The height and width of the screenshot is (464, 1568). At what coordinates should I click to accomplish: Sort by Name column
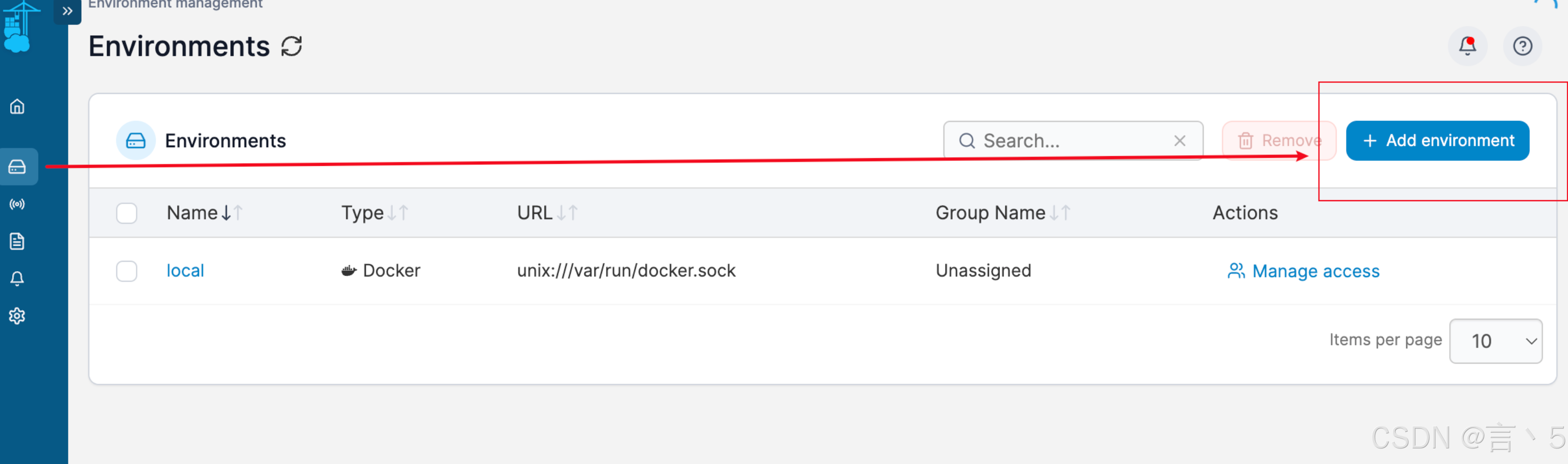(x=204, y=212)
